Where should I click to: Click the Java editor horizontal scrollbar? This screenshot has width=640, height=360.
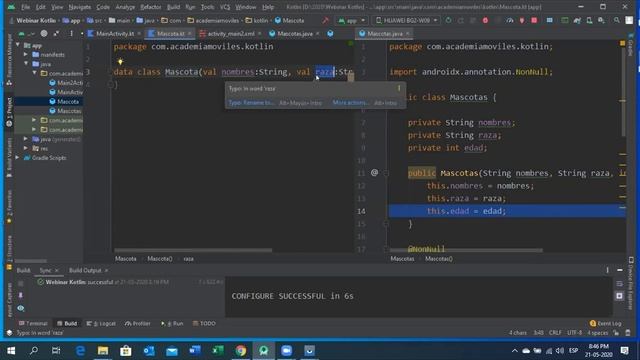(466, 250)
